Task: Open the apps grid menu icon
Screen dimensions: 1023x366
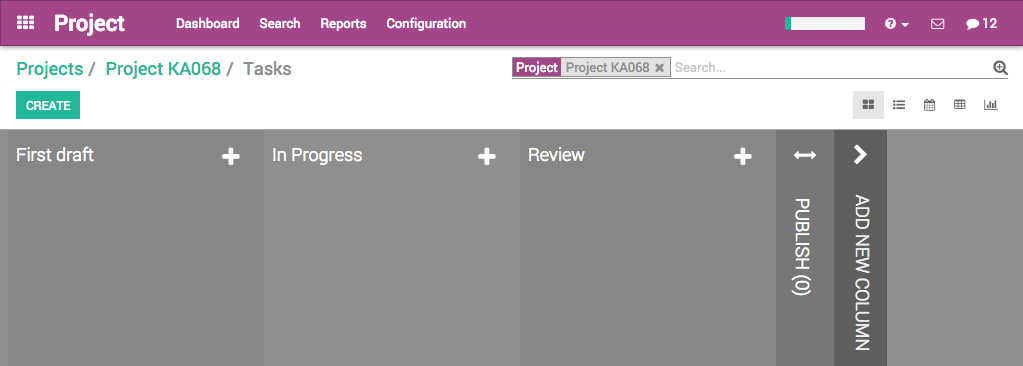Action: (x=25, y=23)
